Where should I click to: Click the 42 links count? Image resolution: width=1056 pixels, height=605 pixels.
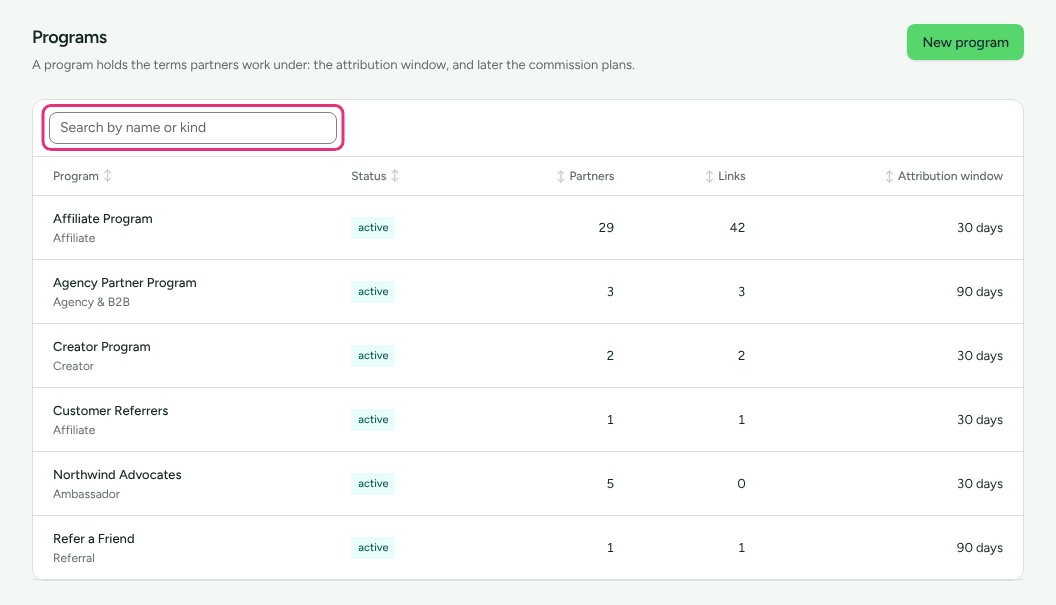[x=737, y=228]
